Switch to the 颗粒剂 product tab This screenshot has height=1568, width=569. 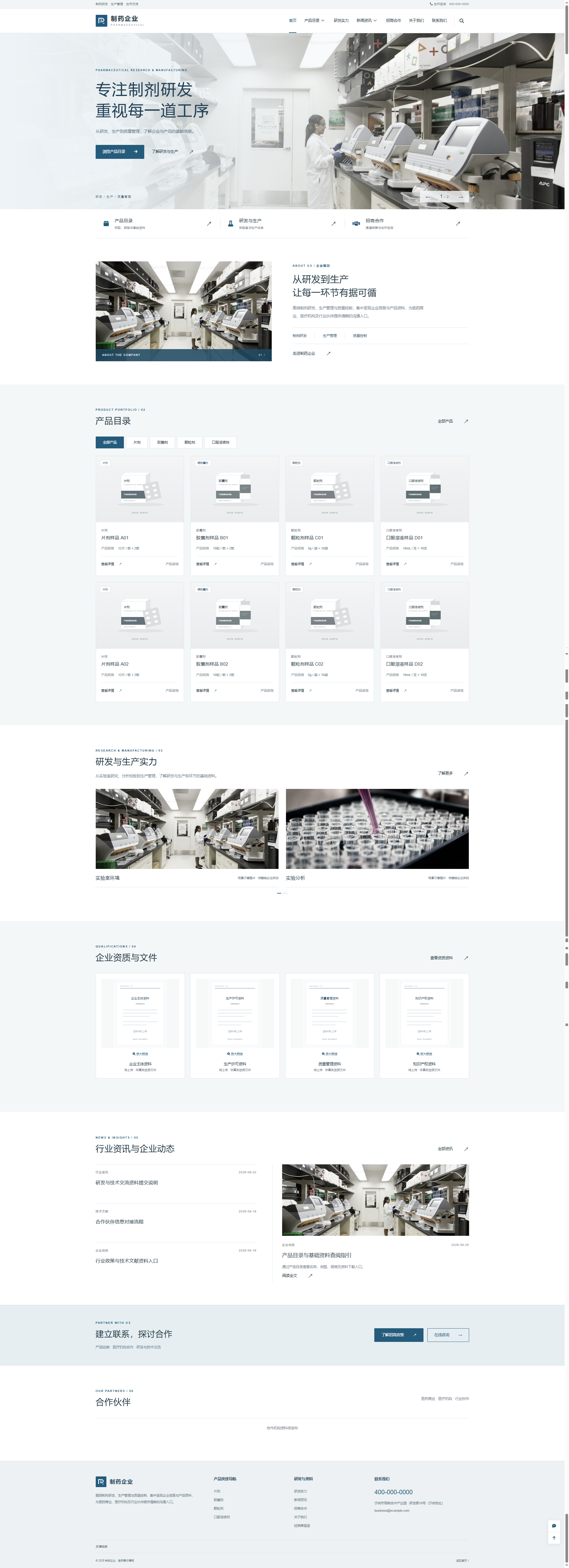pyautogui.click(x=190, y=442)
